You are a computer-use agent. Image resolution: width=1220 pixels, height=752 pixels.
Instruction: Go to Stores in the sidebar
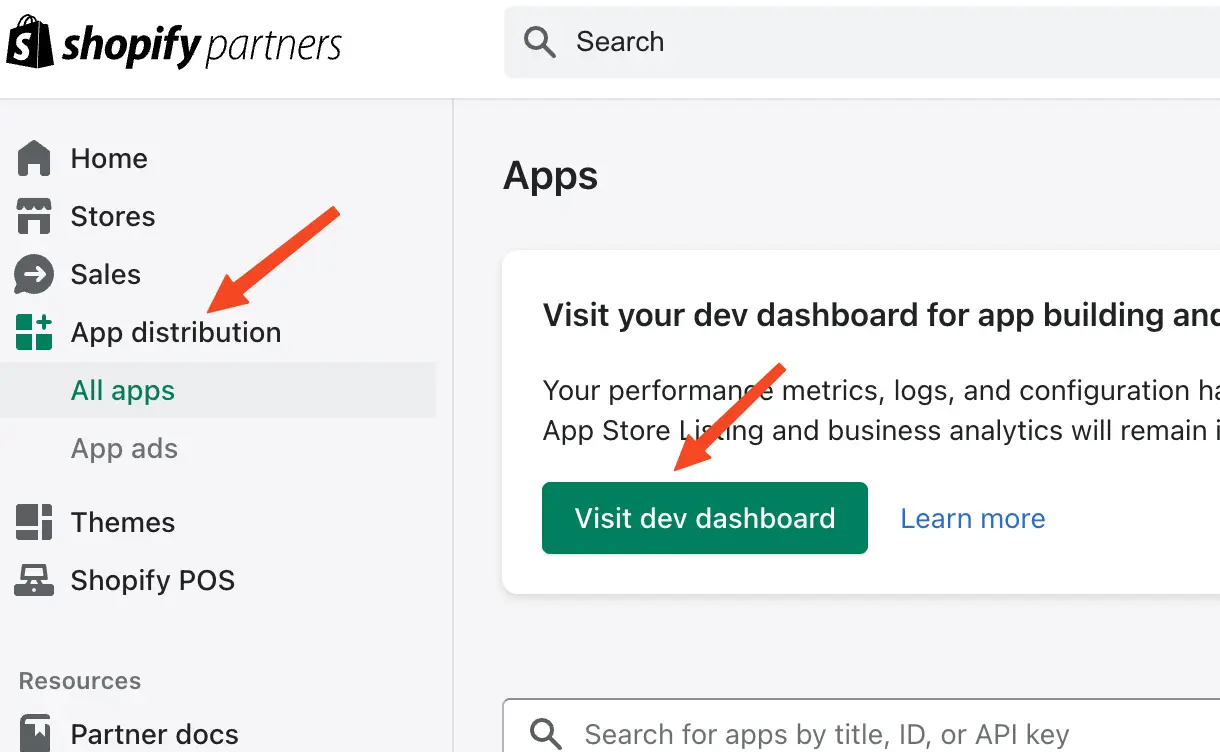pos(113,216)
